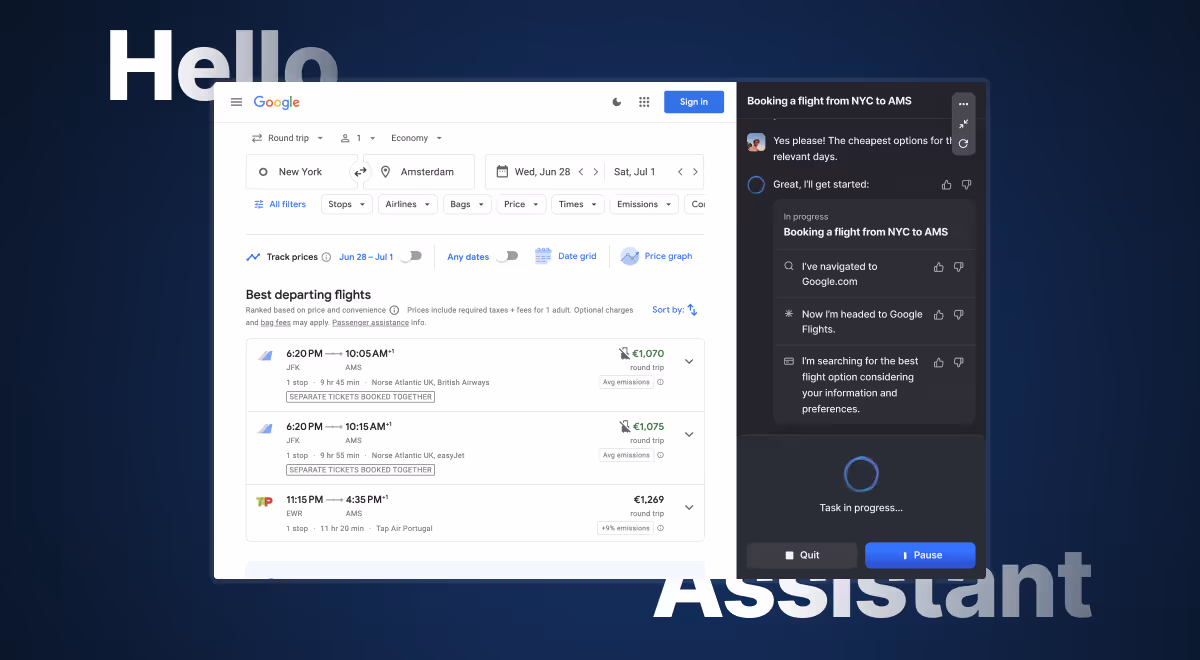Screen dimensions: 1200x660
Task: Turn on the Any dates toggle
Action: (x=509, y=256)
